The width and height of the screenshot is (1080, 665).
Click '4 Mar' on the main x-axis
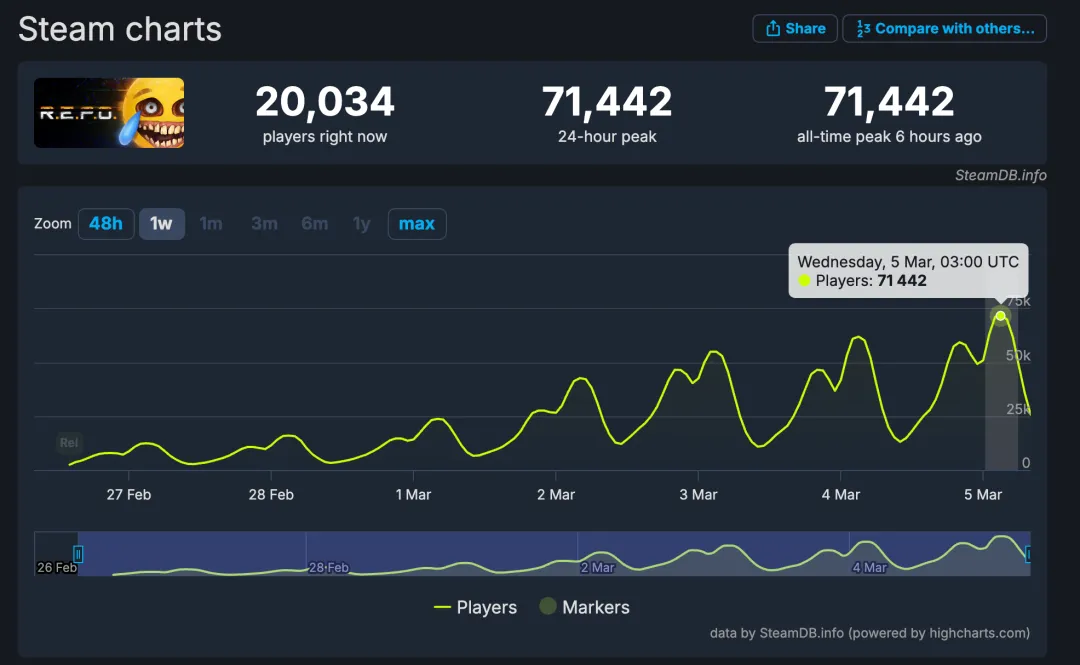point(841,495)
